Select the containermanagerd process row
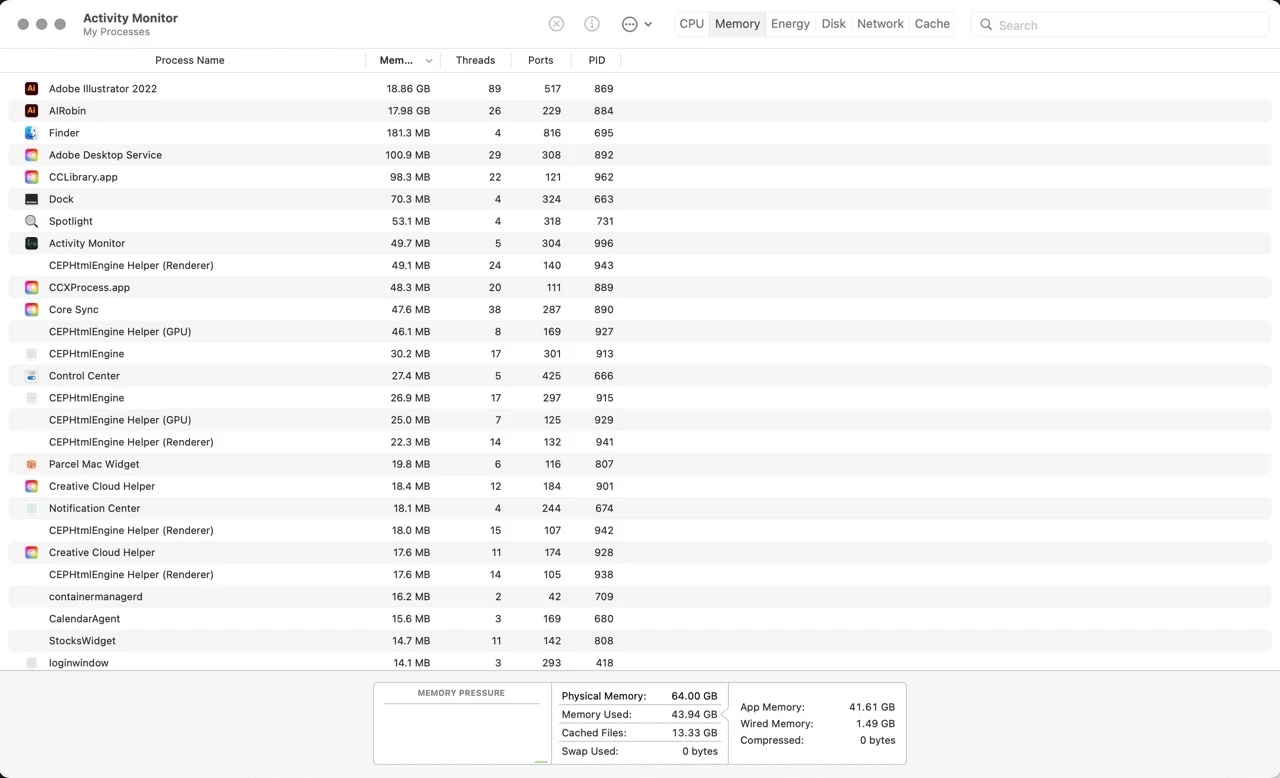The width and height of the screenshot is (1280, 778). click(x=640, y=597)
